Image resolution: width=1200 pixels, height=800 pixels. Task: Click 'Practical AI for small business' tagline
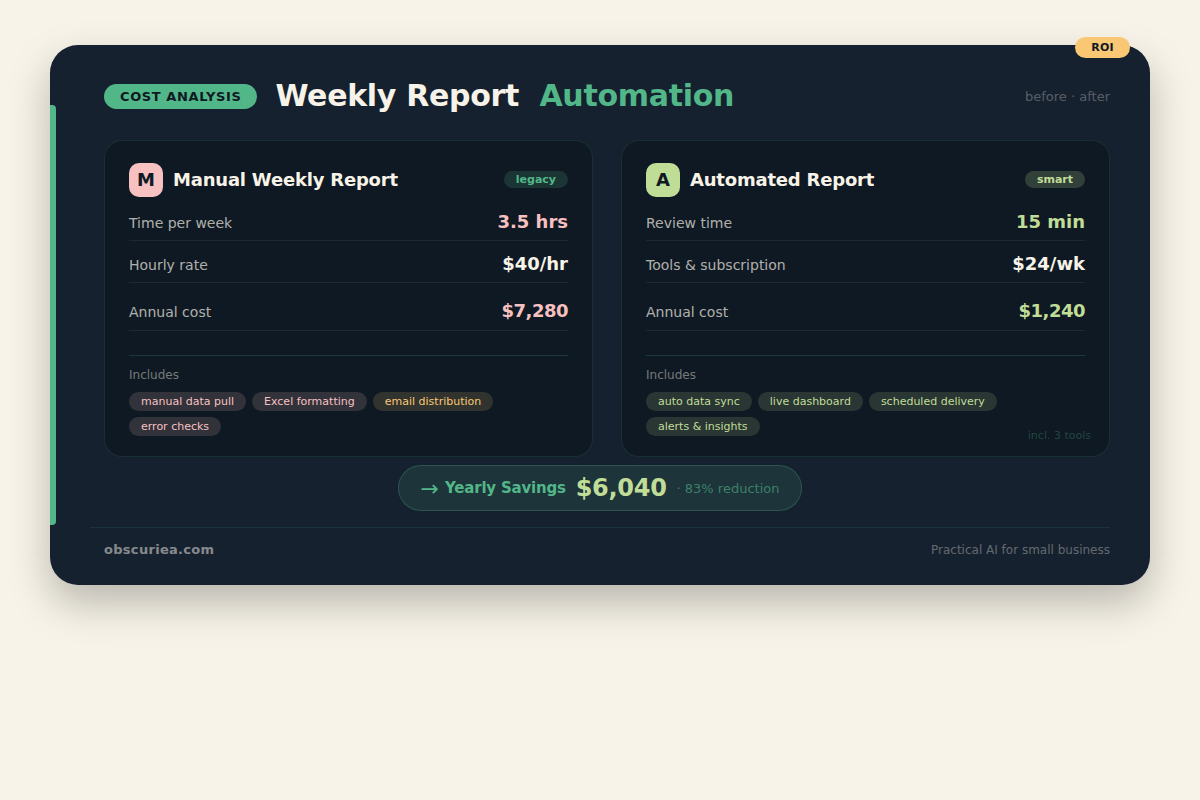[x=1020, y=550]
